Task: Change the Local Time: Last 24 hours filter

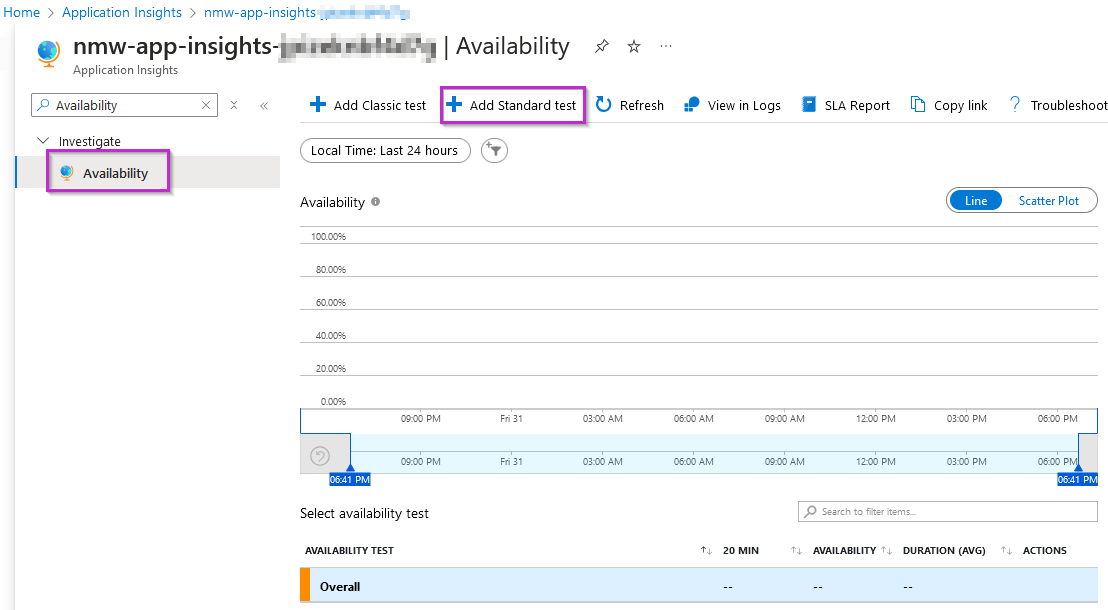Action: (x=385, y=151)
